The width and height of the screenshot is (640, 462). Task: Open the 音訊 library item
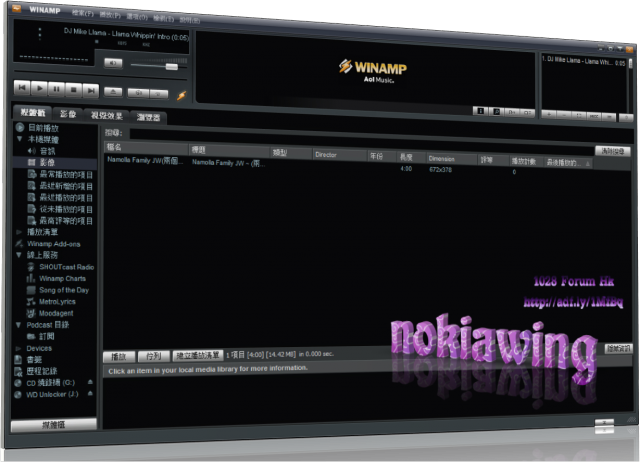tap(47, 151)
